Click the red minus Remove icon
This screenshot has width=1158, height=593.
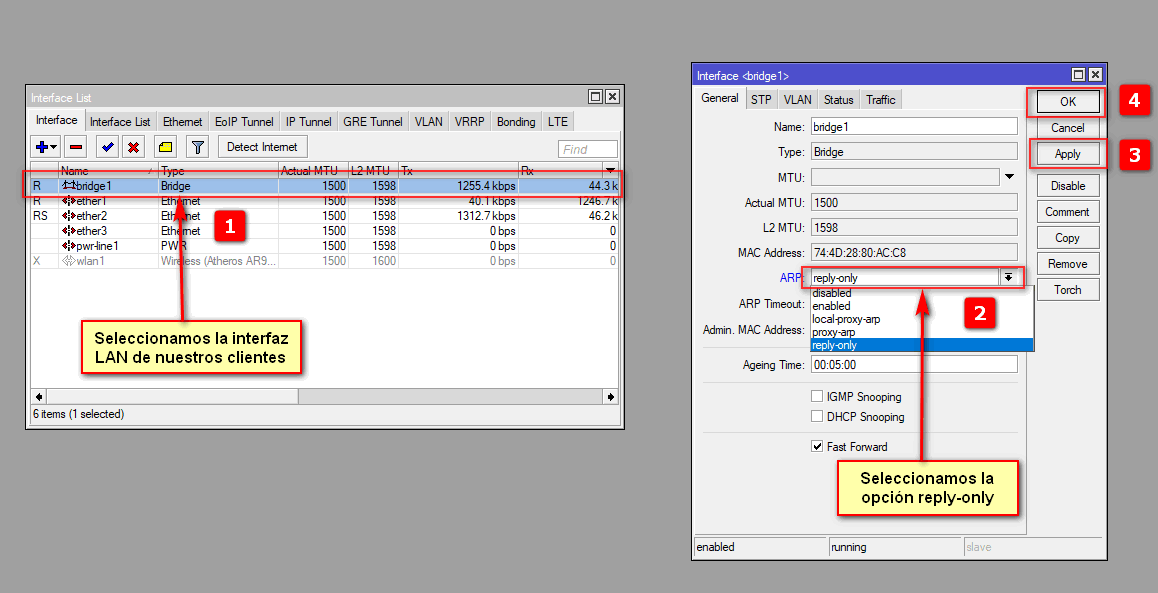click(76, 147)
